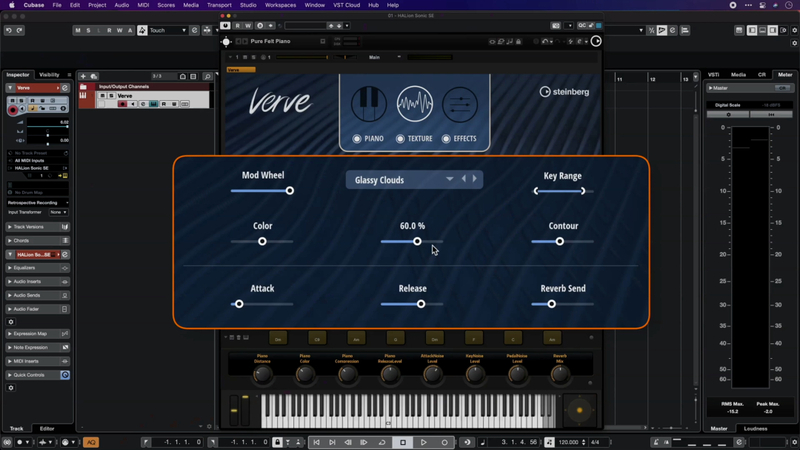Toggle record enable on Verve track row
Viewport: 800px width, 450px height.
tap(122, 104)
